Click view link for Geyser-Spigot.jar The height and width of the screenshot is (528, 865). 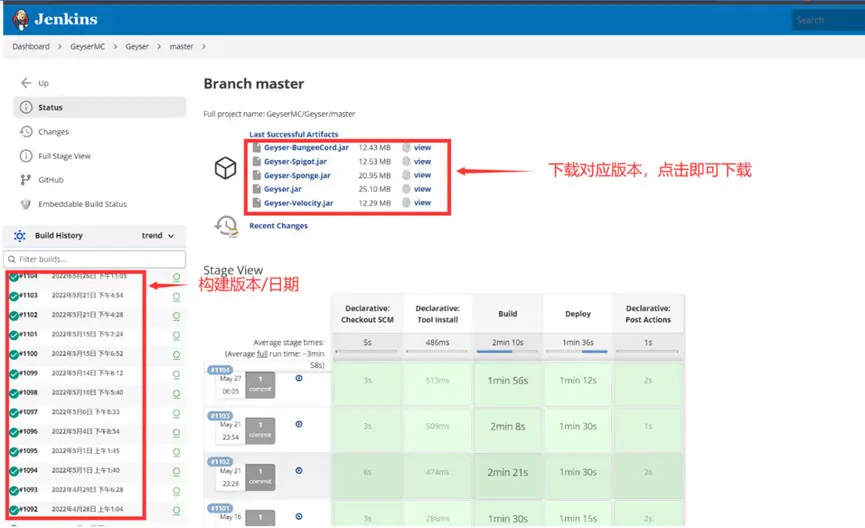tap(422, 161)
